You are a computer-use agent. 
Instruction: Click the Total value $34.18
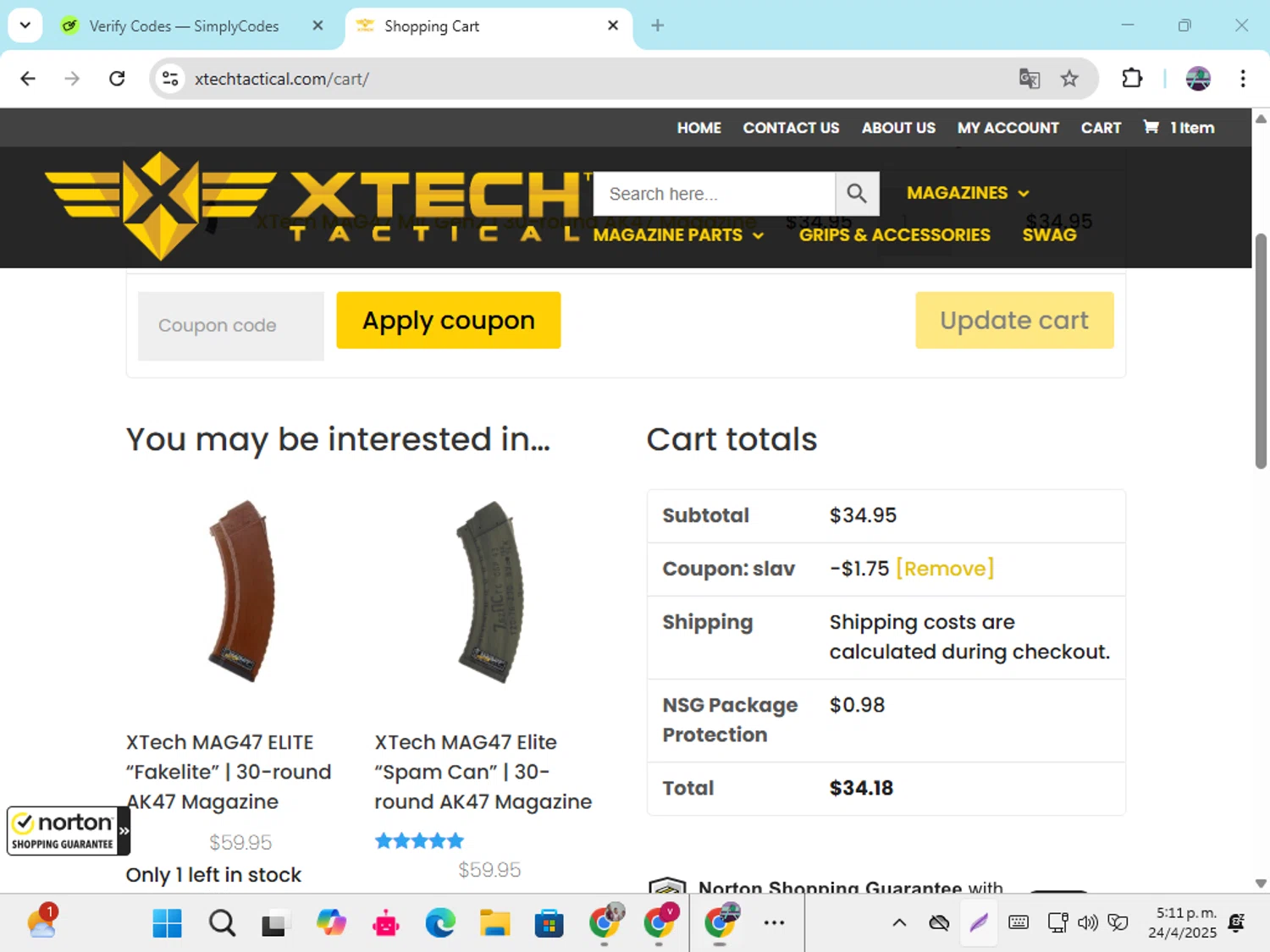tap(861, 789)
